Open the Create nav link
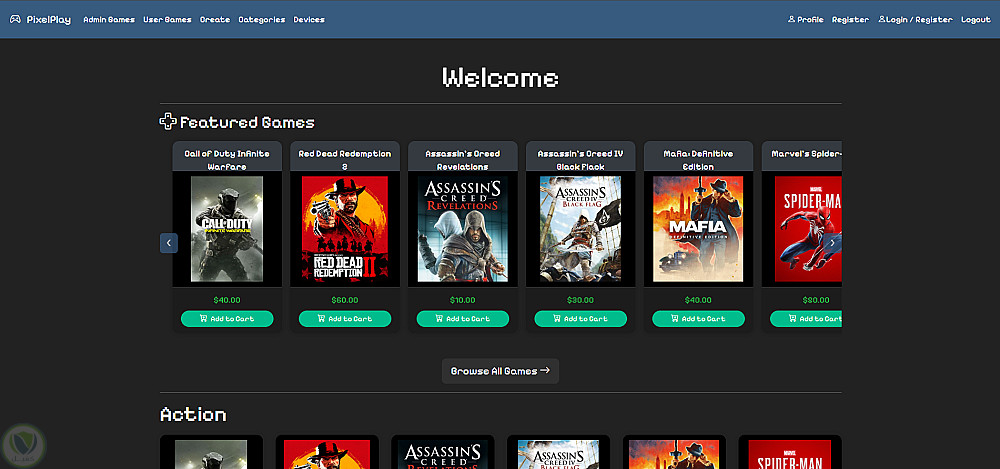1000x469 pixels. tap(215, 20)
